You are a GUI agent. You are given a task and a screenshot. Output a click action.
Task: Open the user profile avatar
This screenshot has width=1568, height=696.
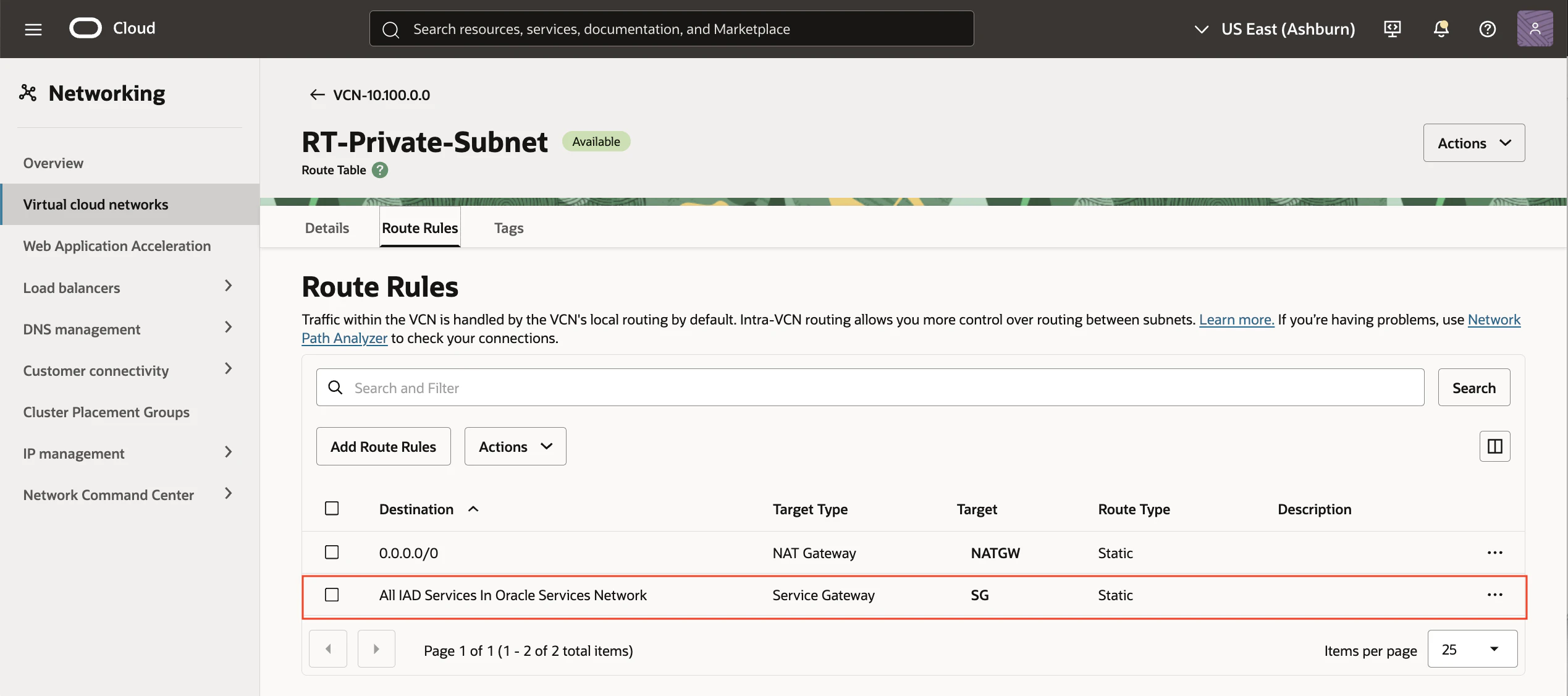[x=1535, y=29]
